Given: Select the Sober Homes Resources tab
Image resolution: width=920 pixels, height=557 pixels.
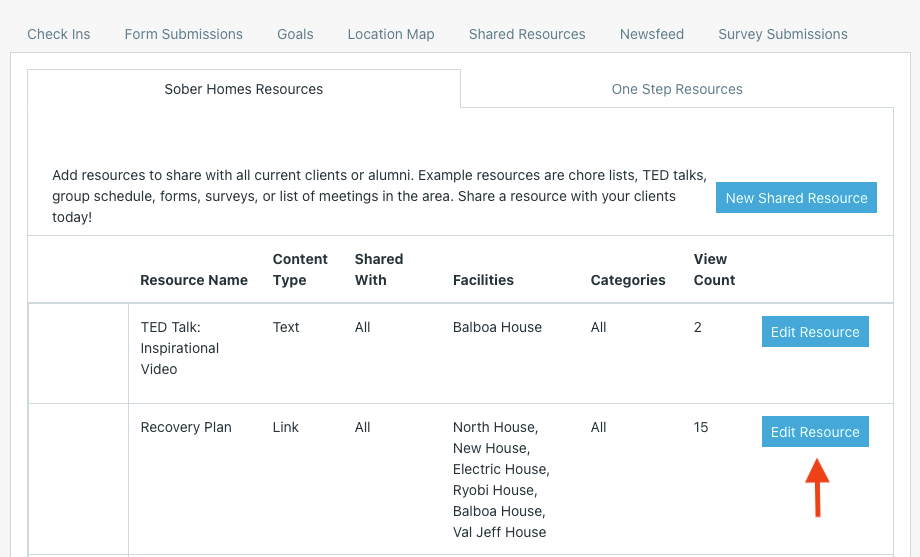Looking at the screenshot, I should click(243, 89).
